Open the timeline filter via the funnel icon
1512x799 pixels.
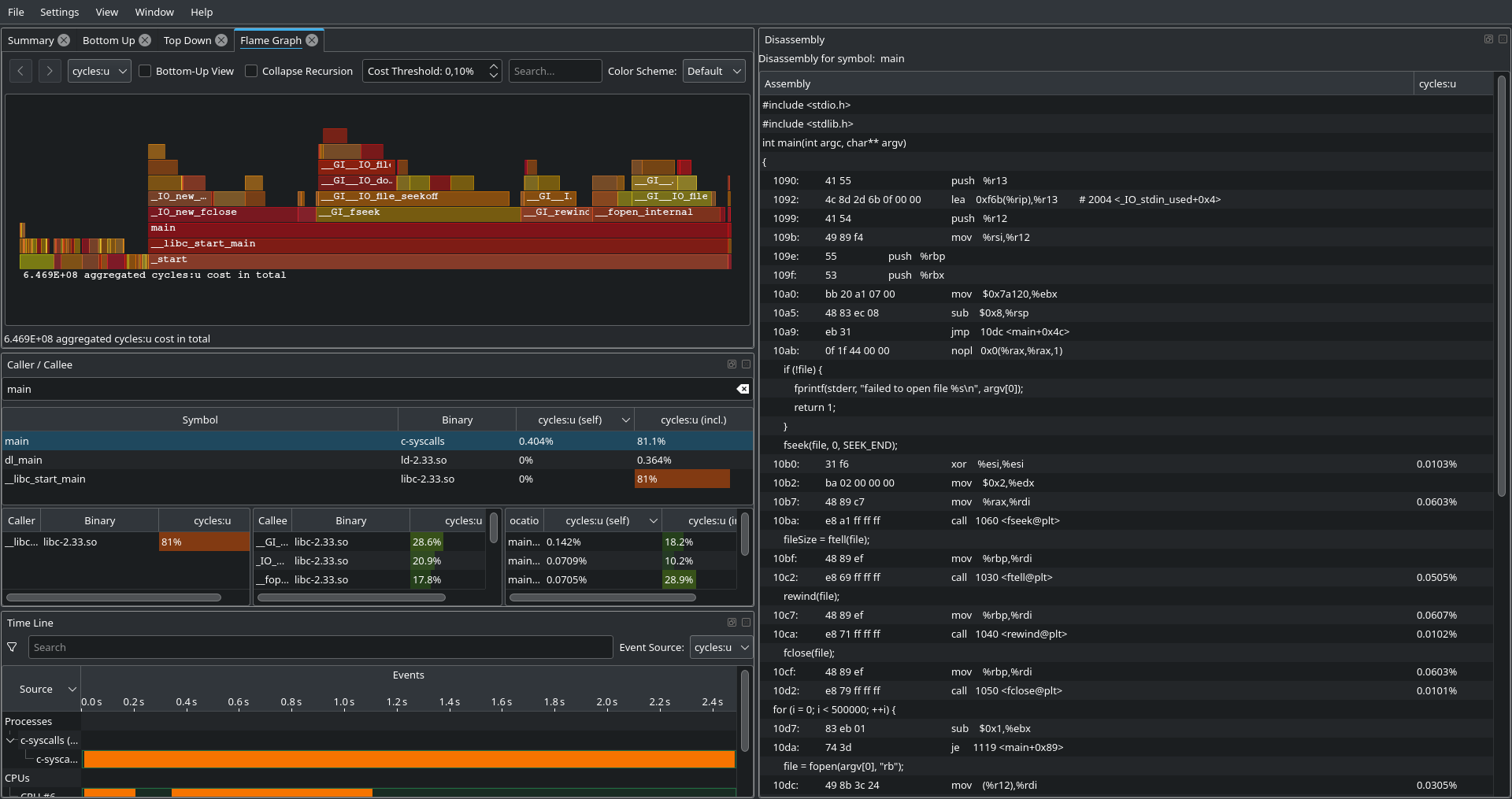(x=12, y=647)
